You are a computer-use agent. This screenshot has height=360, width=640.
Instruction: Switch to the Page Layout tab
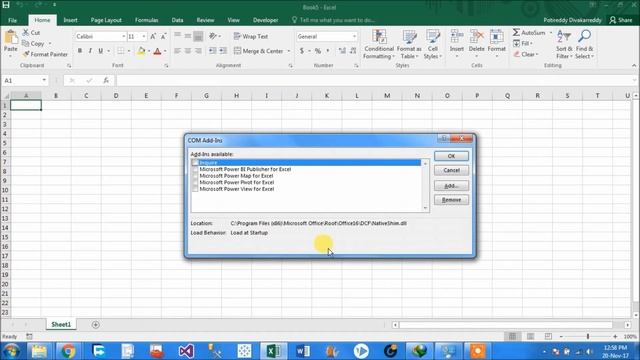pos(106,20)
